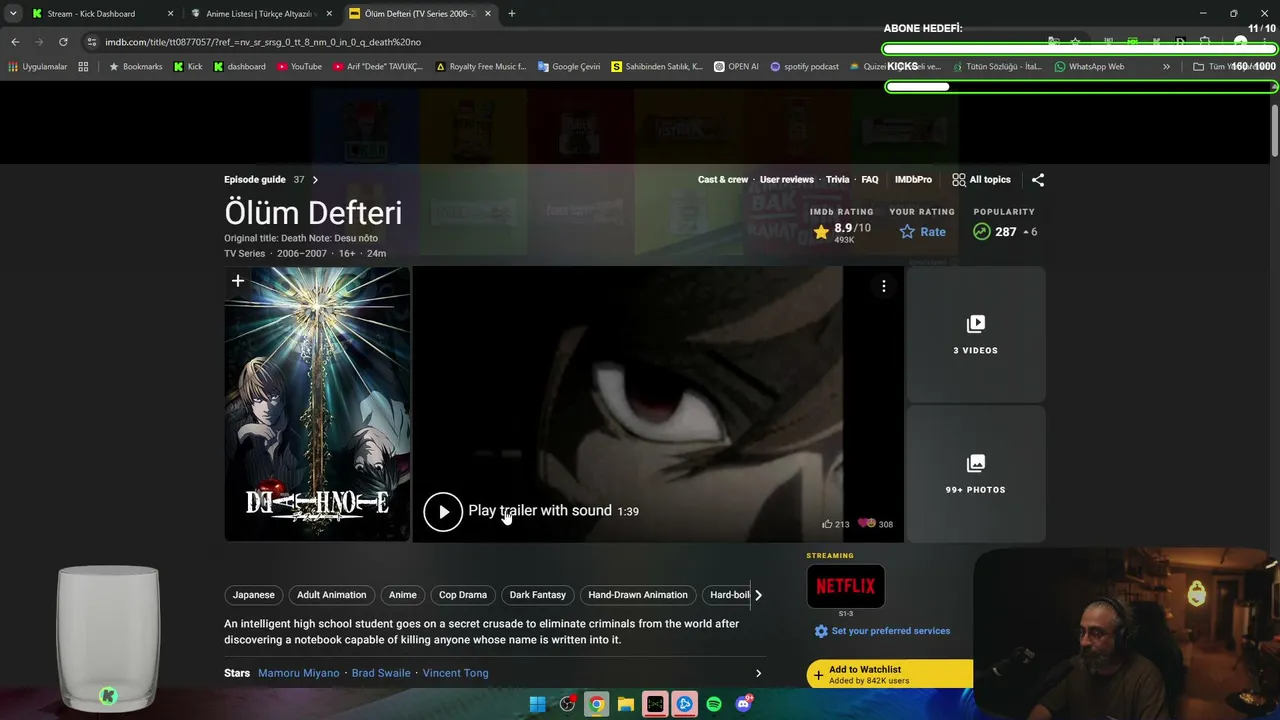1280x720 pixels.
Task: Open the Google Çeviri bookmark
Action: pos(569,67)
